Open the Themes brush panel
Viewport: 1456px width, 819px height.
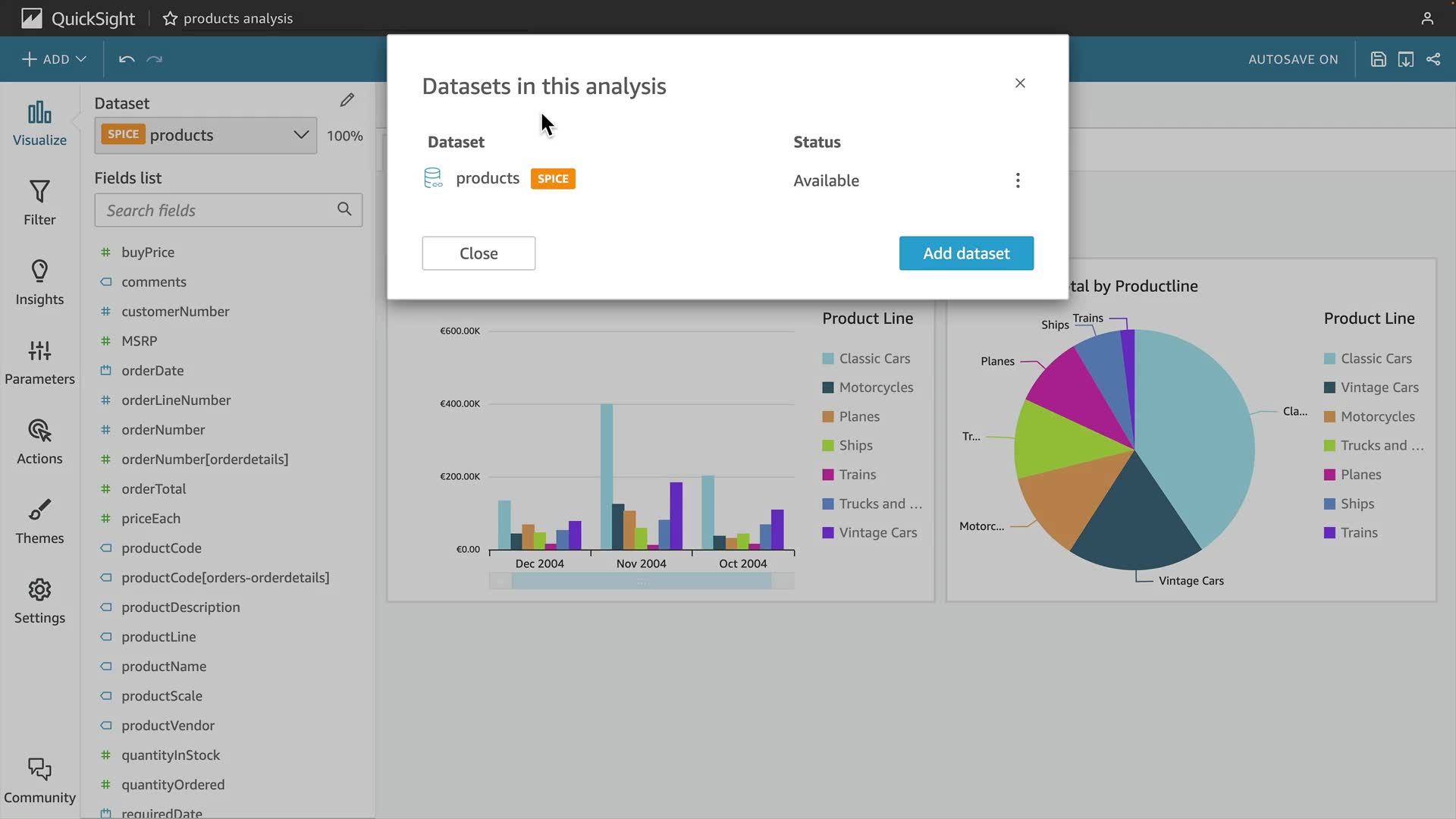coord(39,521)
